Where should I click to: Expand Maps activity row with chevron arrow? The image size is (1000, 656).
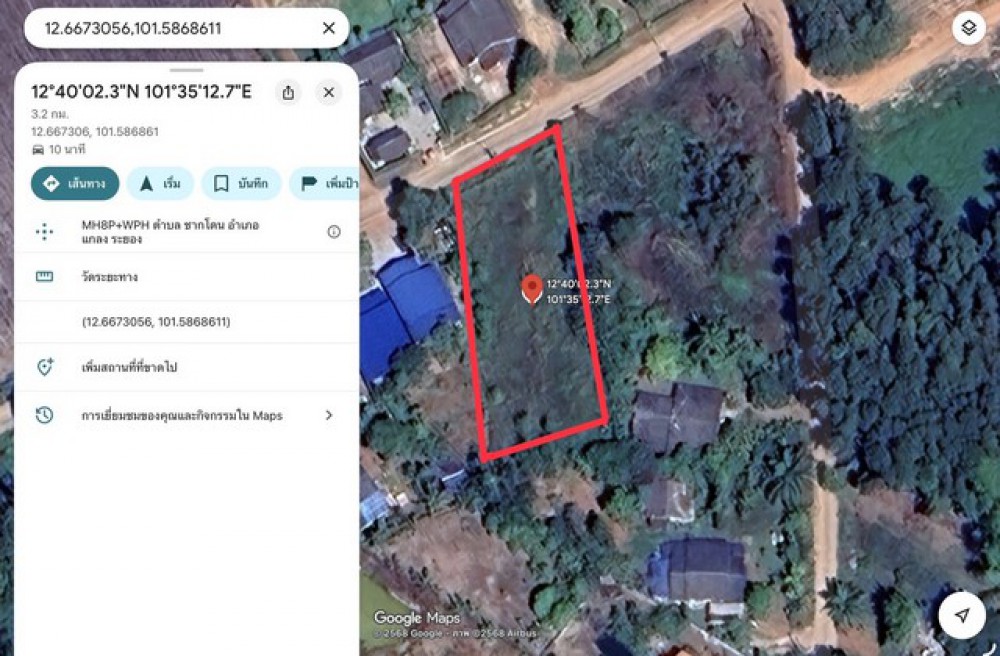[329, 415]
